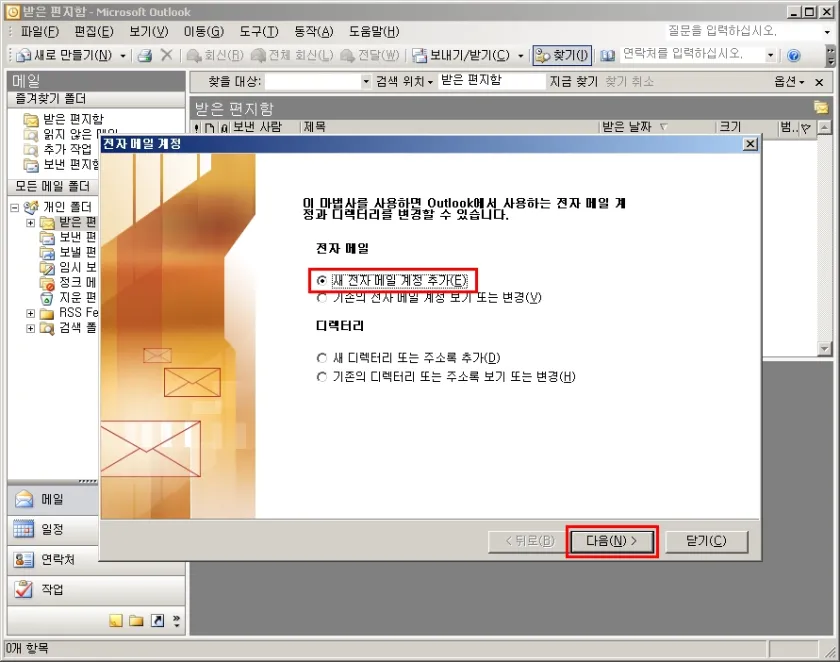Select '새 디렉터리 또는 주소록 추가(D)' radio
This screenshot has height=662, width=840.
(322, 358)
